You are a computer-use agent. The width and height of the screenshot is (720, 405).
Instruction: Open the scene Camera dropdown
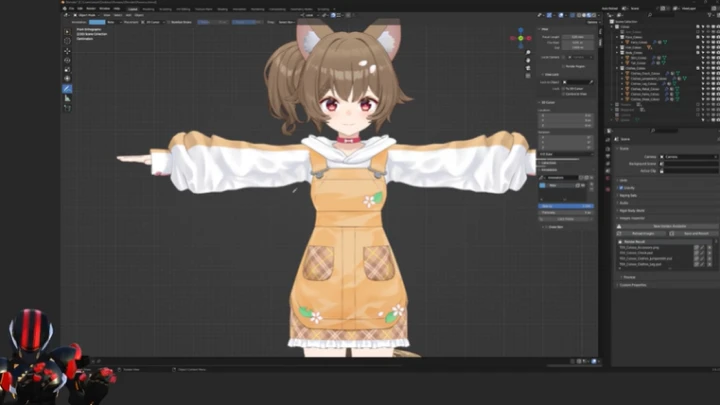click(x=688, y=157)
